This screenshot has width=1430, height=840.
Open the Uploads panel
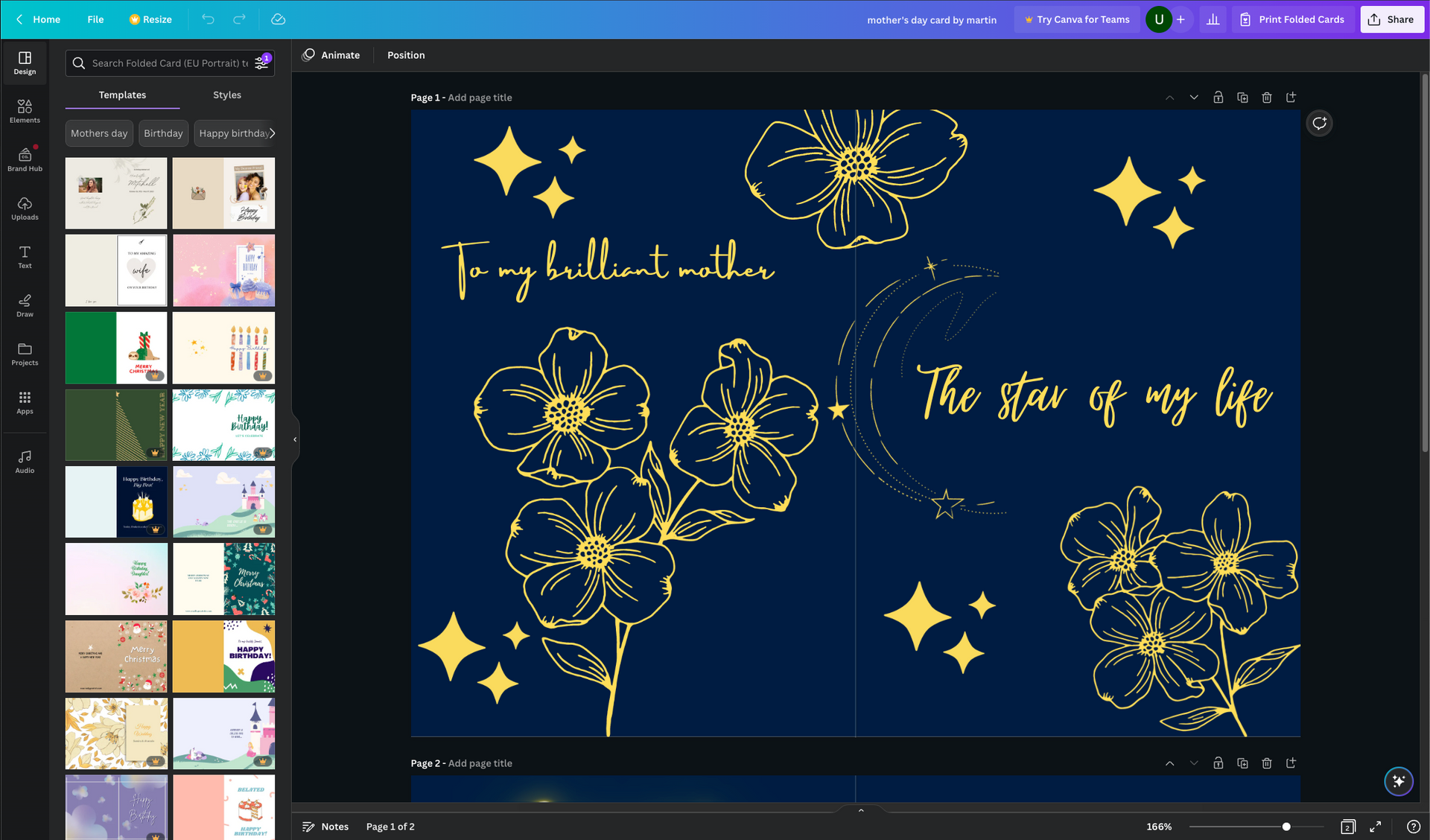point(25,209)
